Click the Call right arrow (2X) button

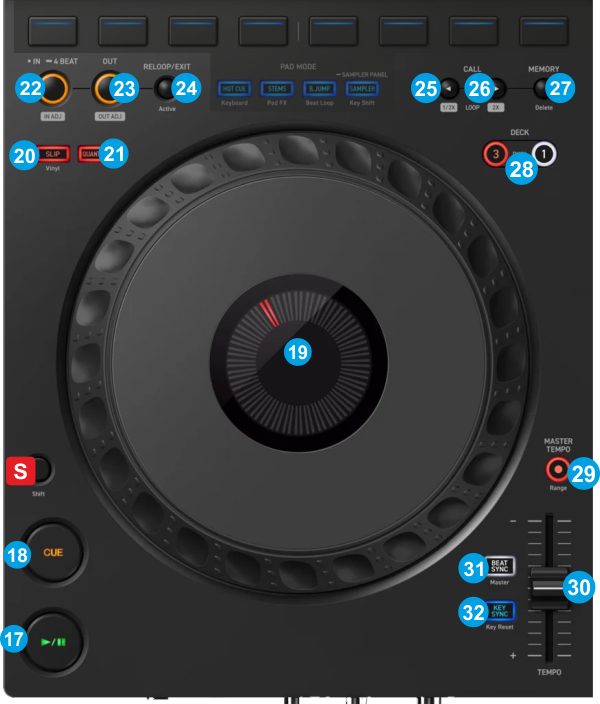pyautogui.click(x=497, y=89)
